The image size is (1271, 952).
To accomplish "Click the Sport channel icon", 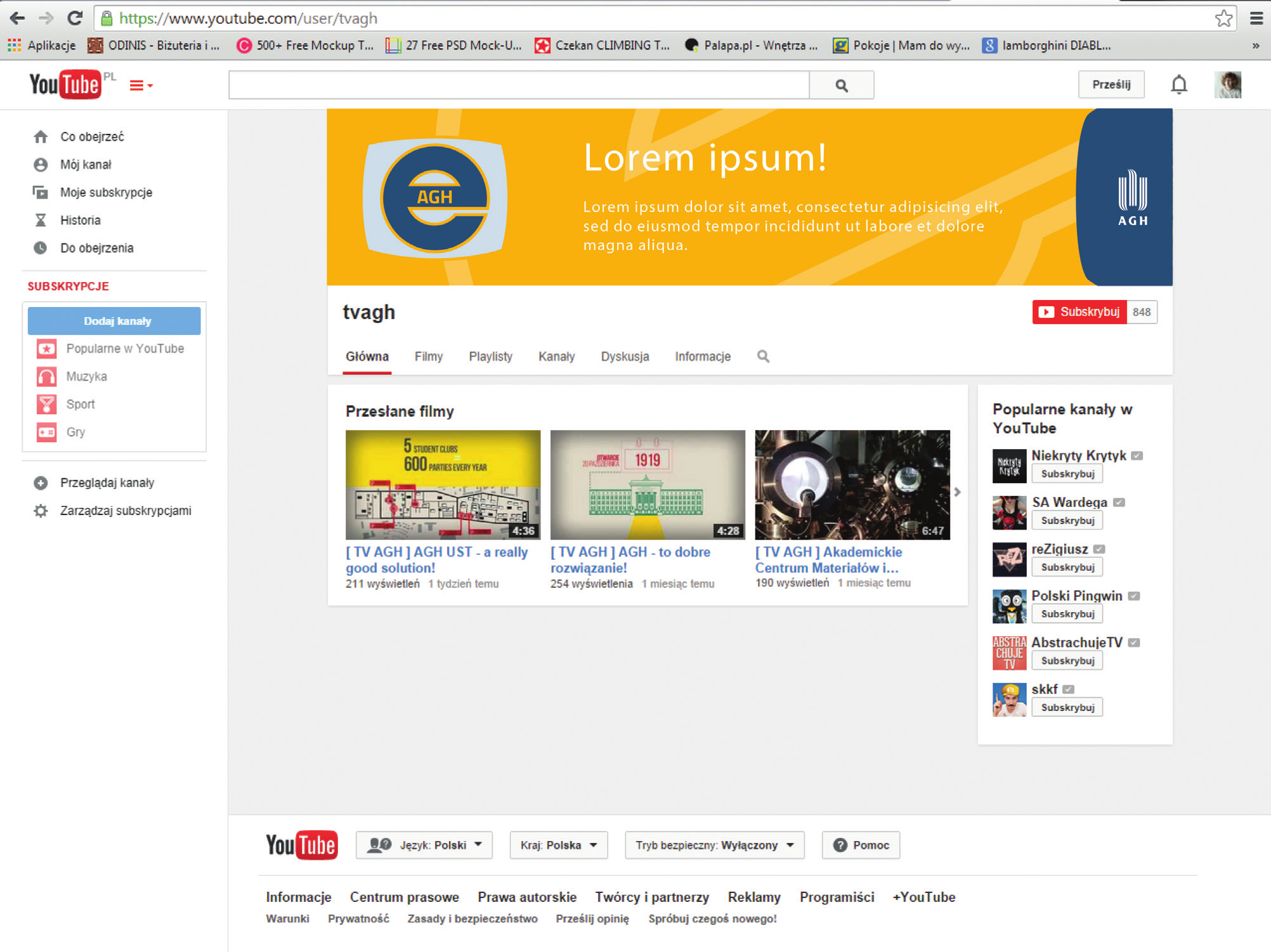I will click(46, 405).
